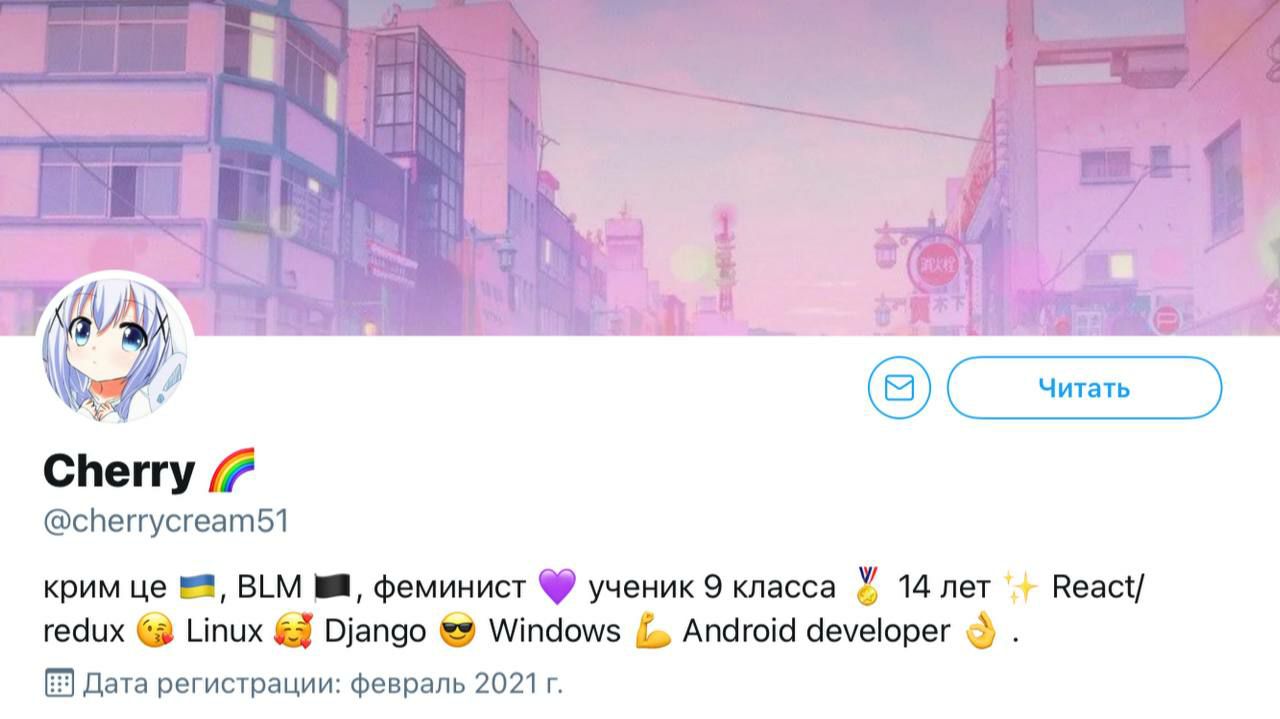Click the Читать follow button
The width and height of the screenshot is (1280, 719).
(x=1084, y=387)
